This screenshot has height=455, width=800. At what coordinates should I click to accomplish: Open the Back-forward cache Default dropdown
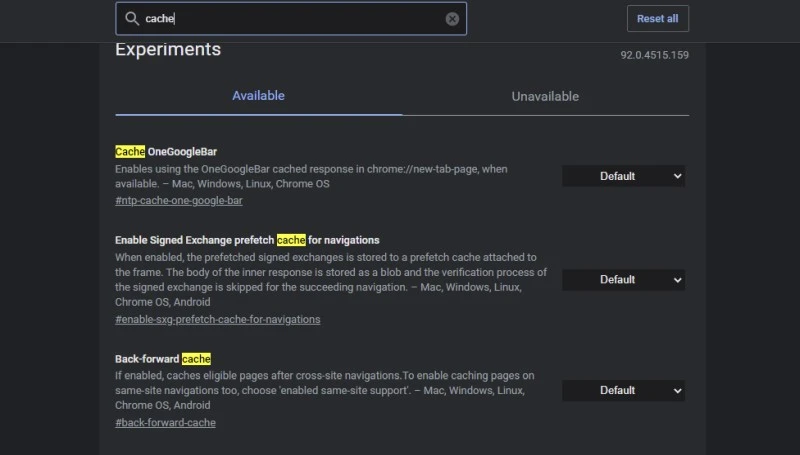pos(623,390)
